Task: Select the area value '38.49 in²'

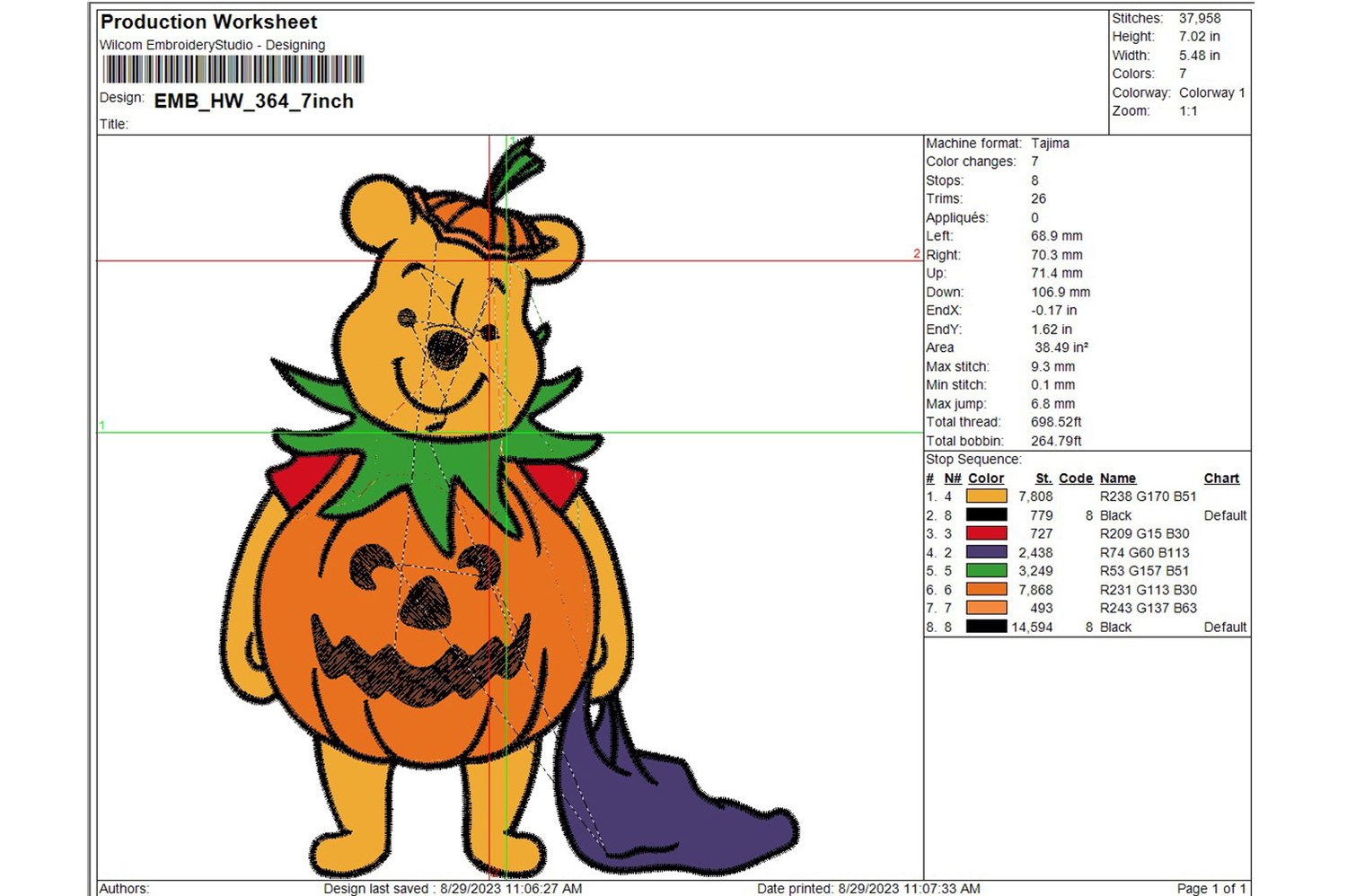Action: tap(1061, 347)
